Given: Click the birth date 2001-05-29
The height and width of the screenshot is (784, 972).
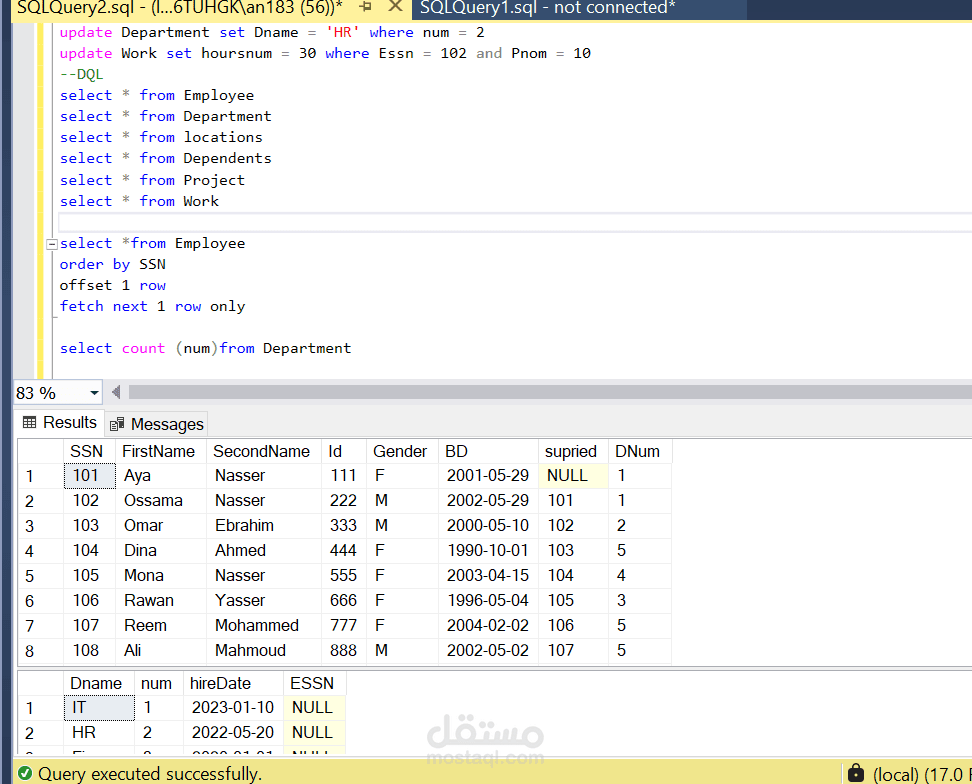Looking at the screenshot, I should click(488, 475).
